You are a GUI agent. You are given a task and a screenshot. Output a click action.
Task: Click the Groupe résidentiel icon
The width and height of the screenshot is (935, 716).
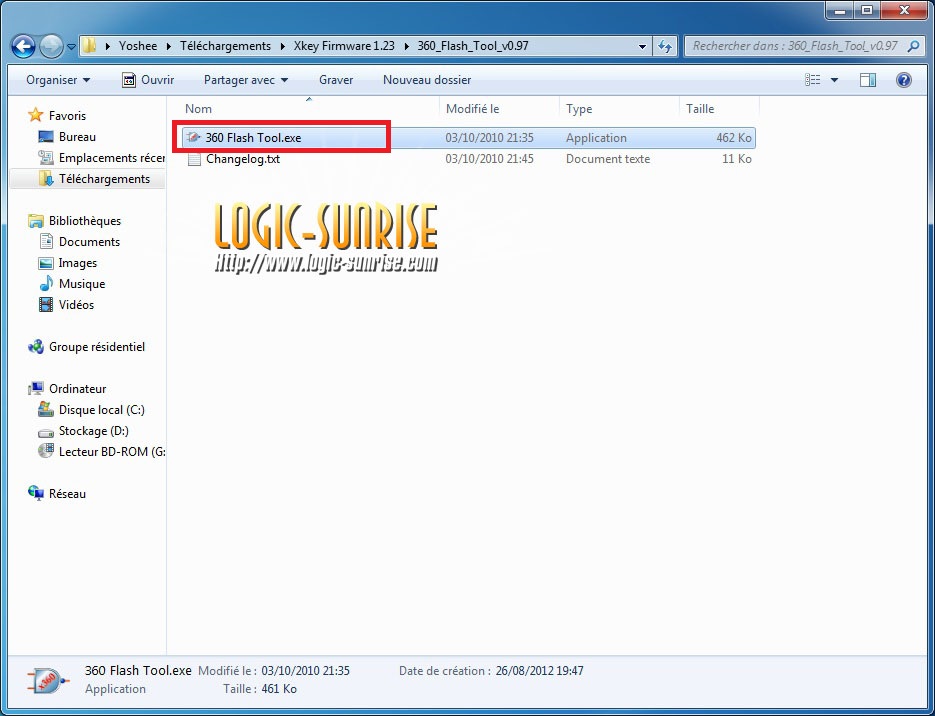pyautogui.click(x=36, y=347)
